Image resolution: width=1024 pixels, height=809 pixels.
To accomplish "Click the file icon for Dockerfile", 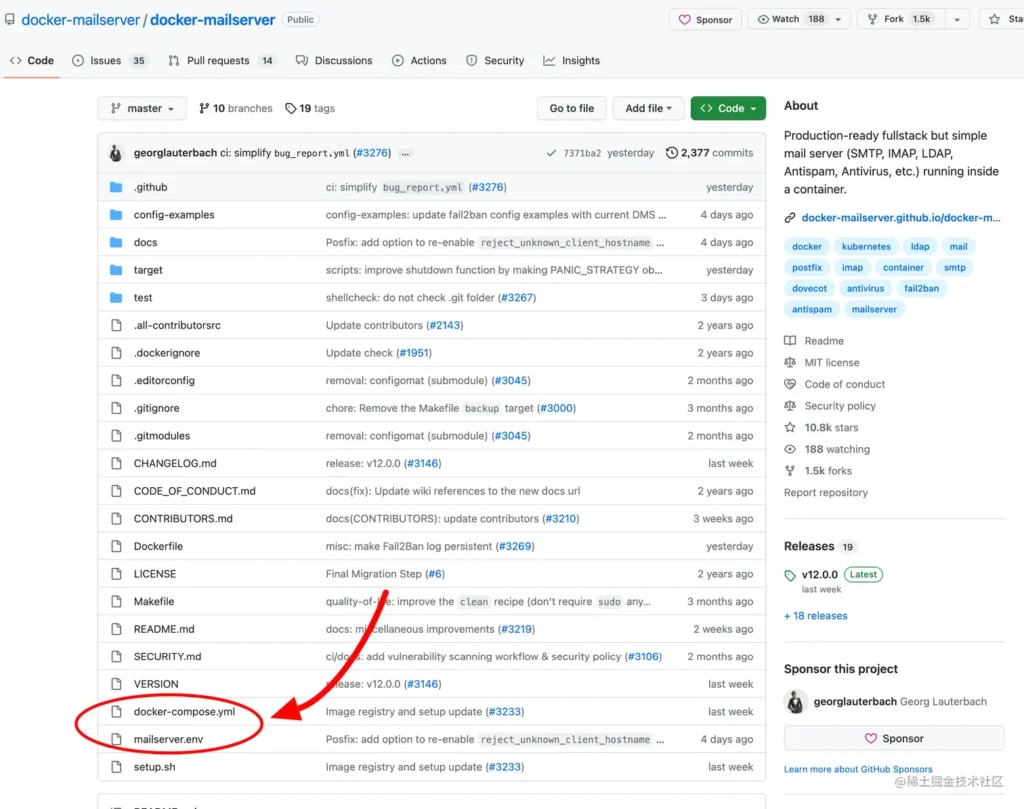I will click(x=116, y=547).
